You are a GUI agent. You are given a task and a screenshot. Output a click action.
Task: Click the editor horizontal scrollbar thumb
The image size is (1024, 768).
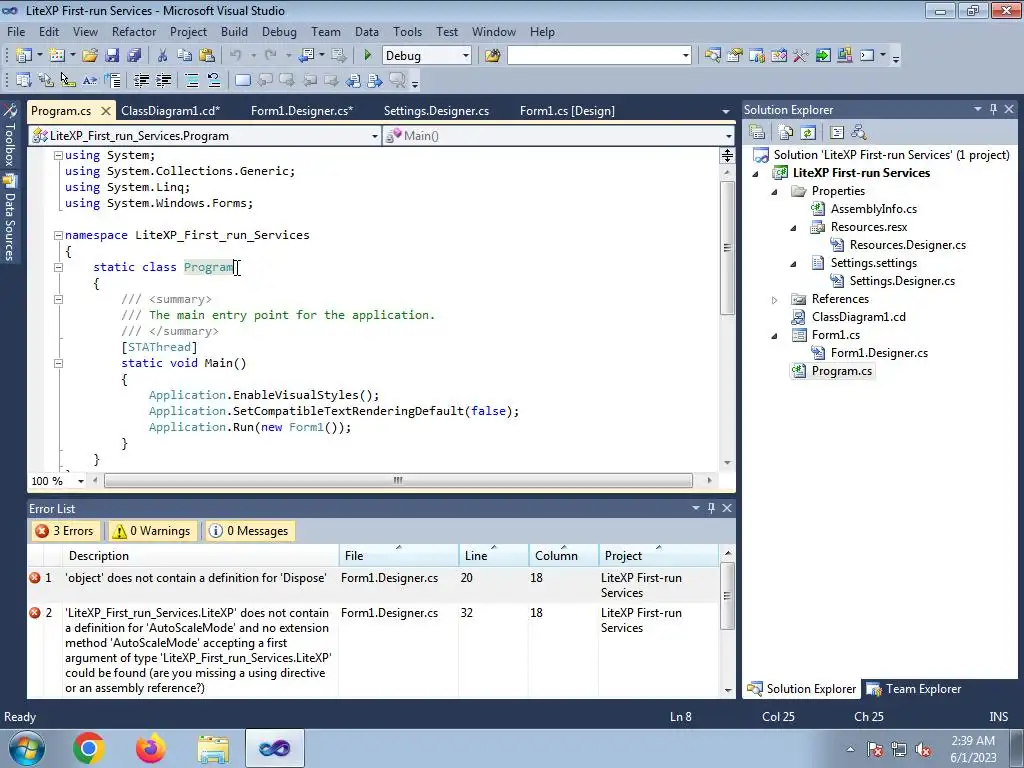pos(398,481)
